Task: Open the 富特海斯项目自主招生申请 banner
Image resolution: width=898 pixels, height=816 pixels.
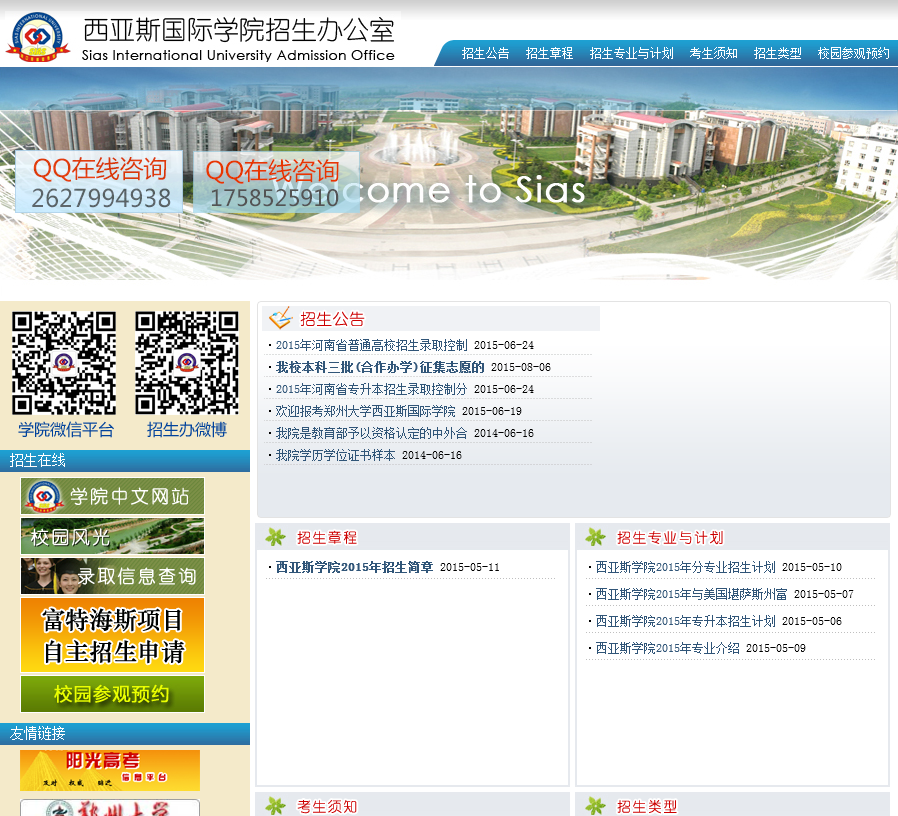Action: tap(112, 635)
